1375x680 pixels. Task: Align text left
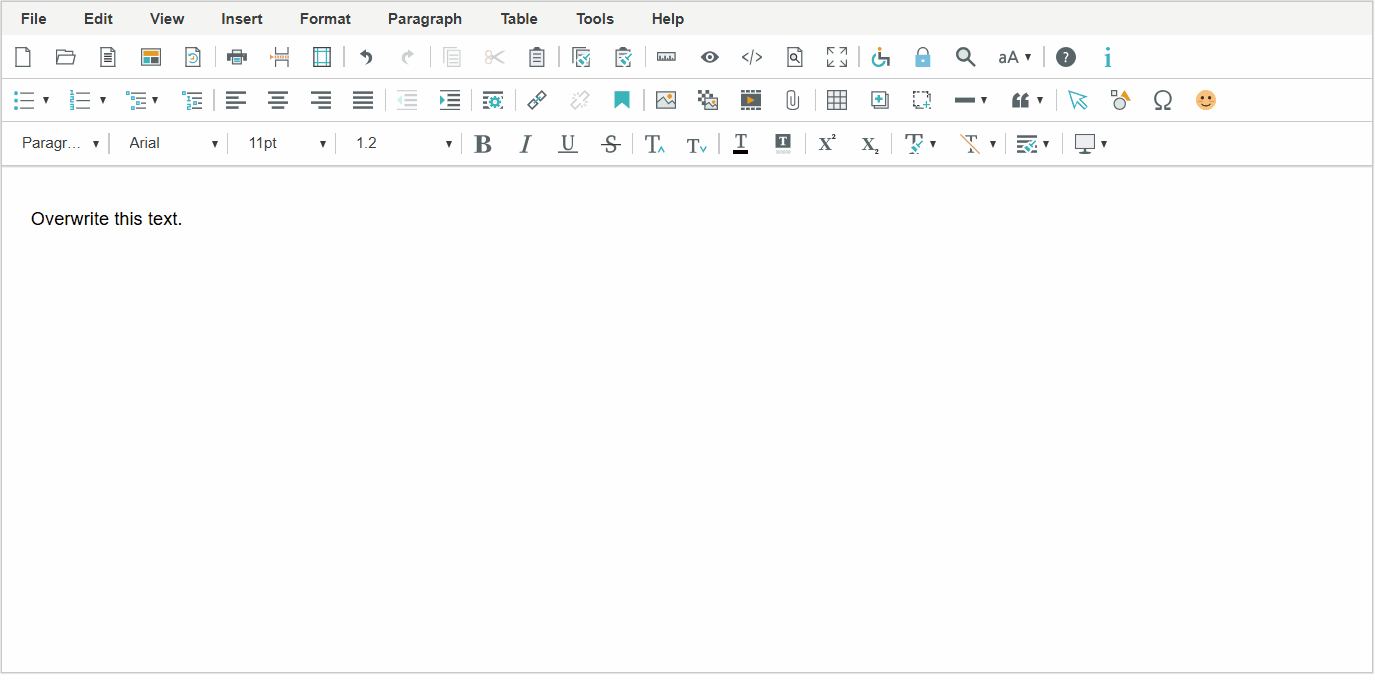(236, 100)
